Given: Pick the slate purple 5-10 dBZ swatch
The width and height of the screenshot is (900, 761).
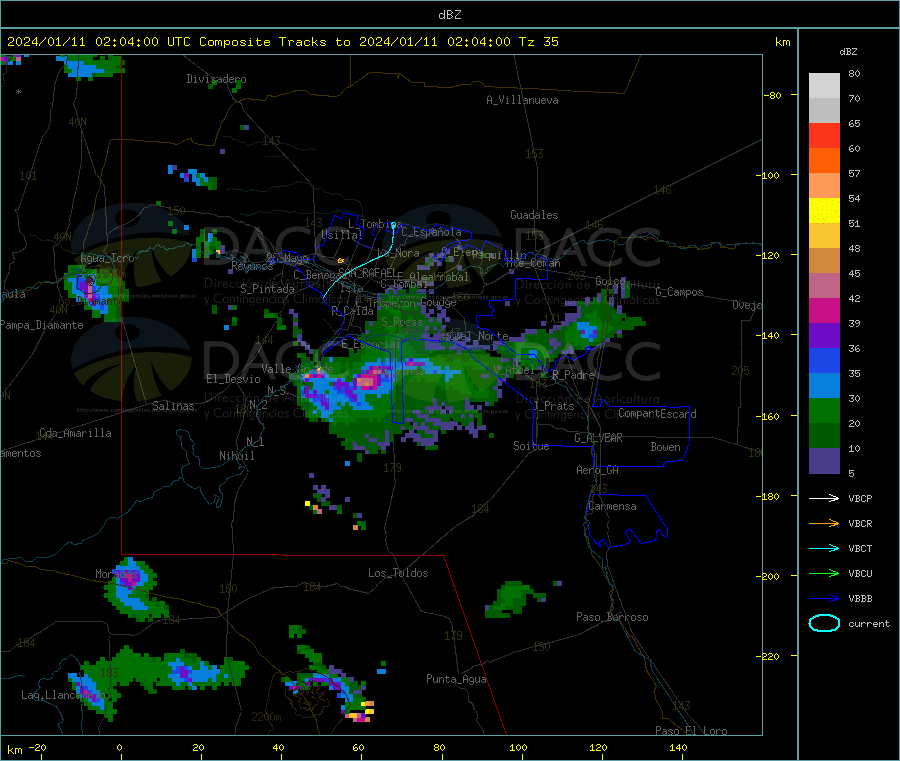Looking at the screenshot, I should click(x=824, y=461).
